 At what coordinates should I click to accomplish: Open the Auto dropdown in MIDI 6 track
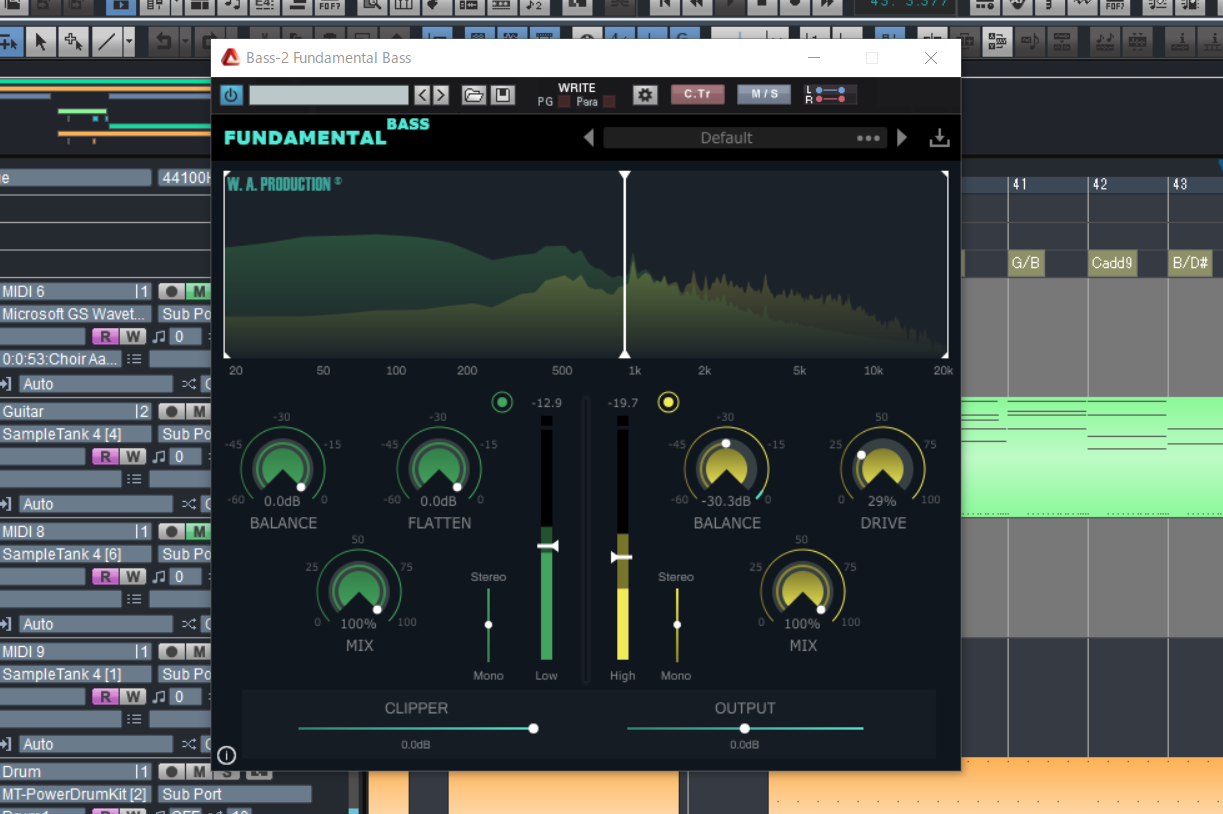coord(96,384)
